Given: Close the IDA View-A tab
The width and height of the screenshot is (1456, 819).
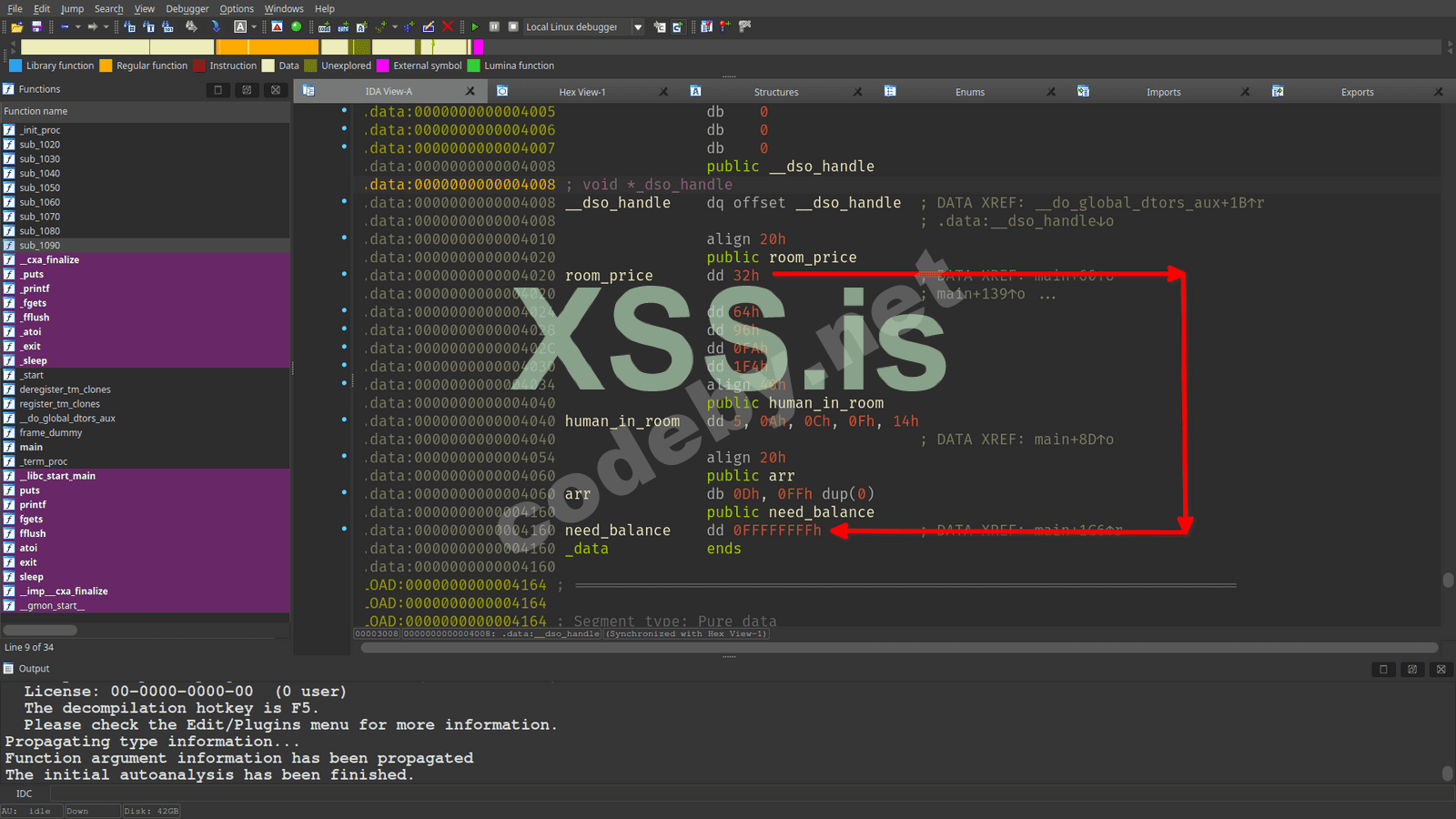Looking at the screenshot, I should point(470,91).
